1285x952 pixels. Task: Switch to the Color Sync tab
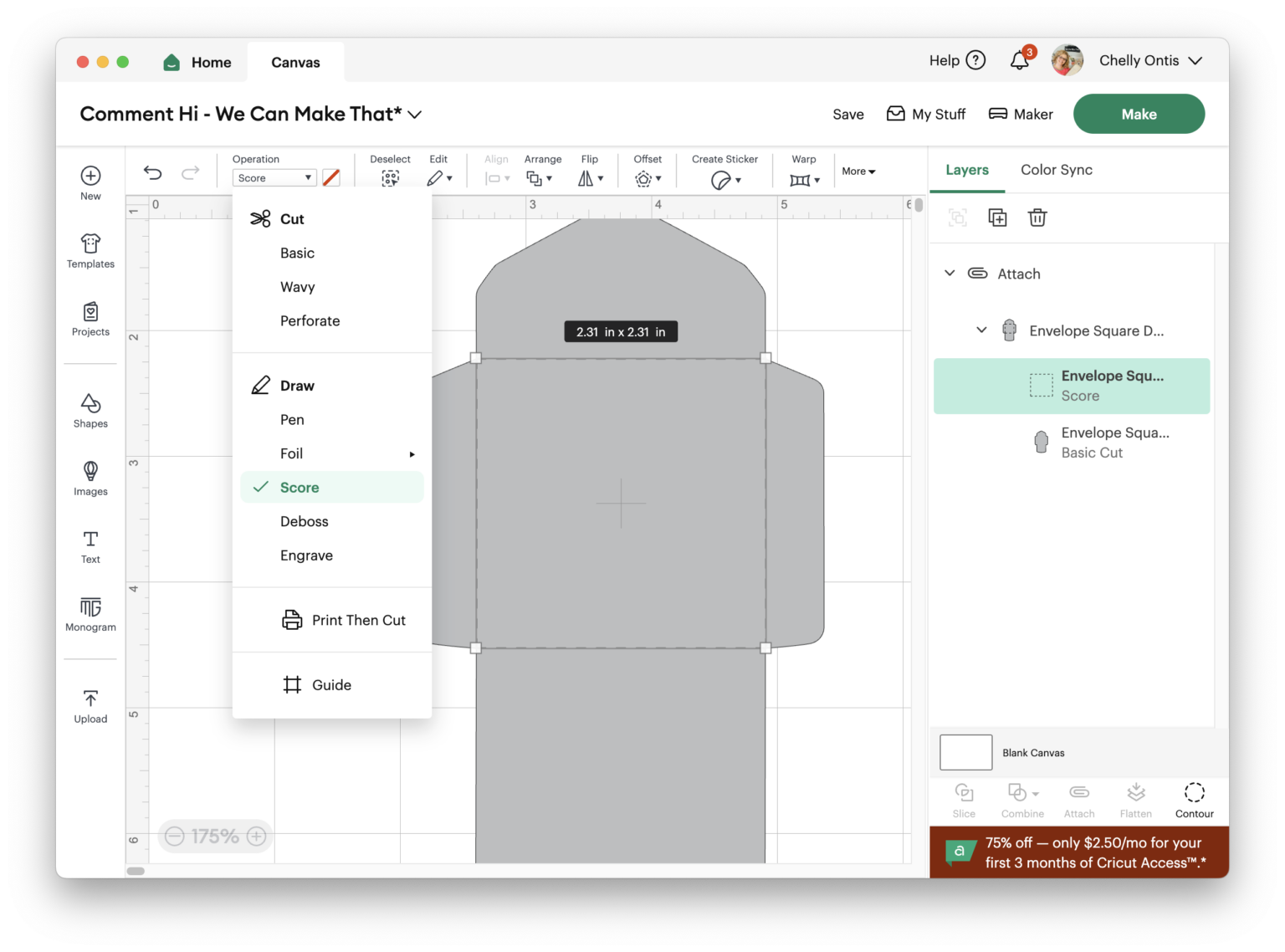pyautogui.click(x=1056, y=170)
